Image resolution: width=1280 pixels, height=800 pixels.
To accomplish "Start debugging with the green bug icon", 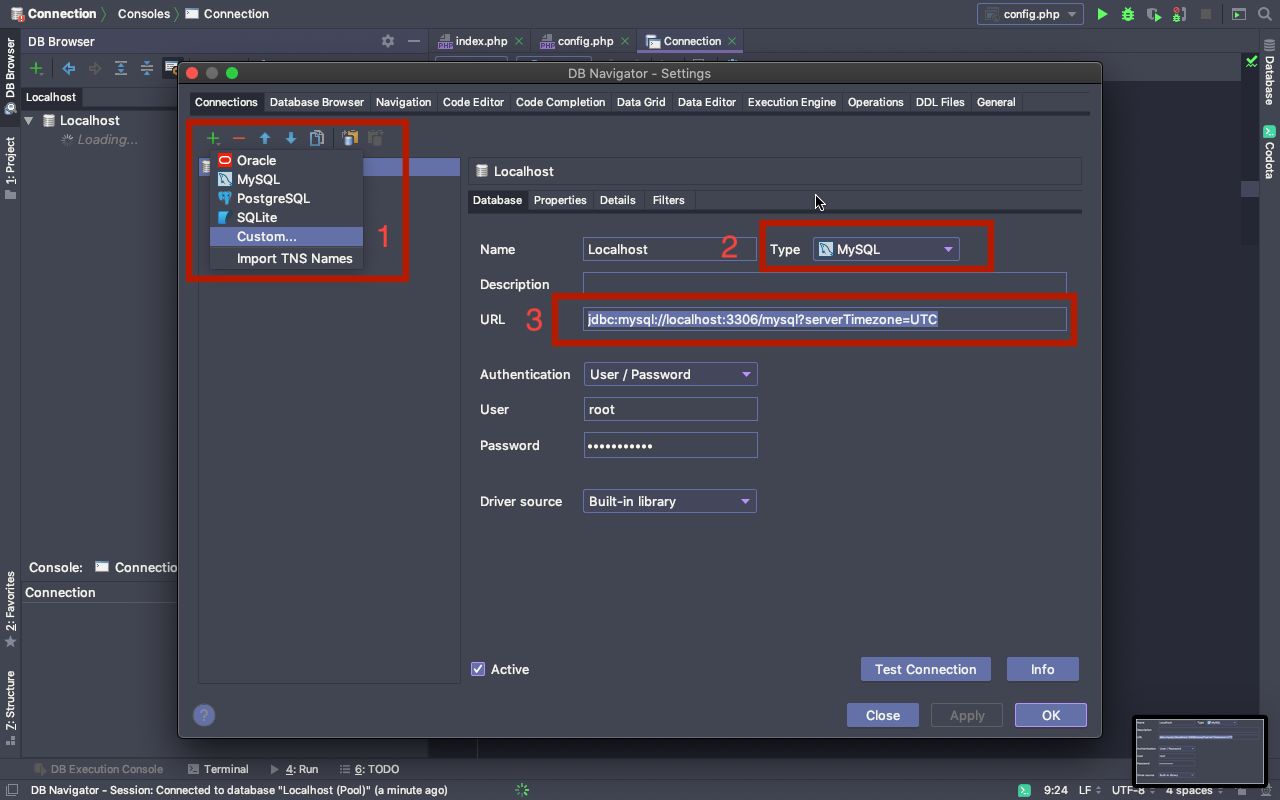I will click(1128, 14).
